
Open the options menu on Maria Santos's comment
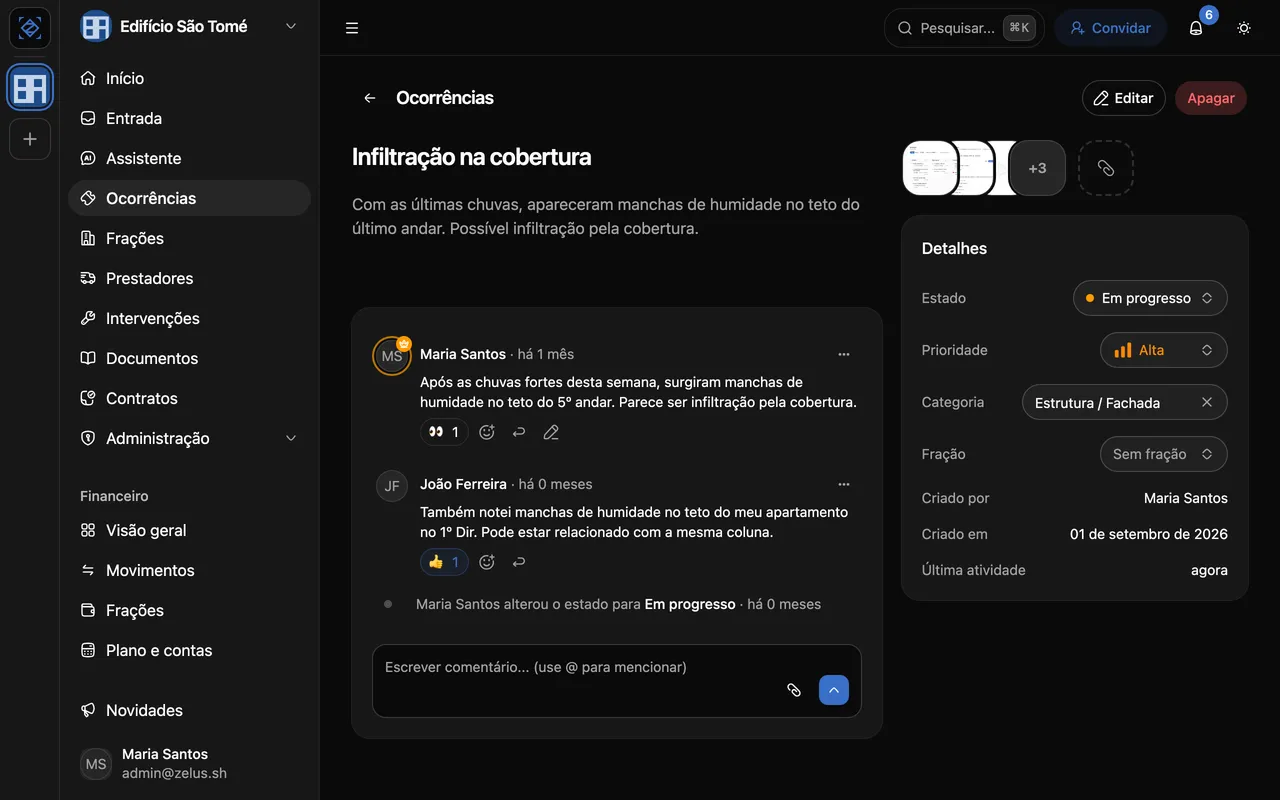click(x=844, y=354)
